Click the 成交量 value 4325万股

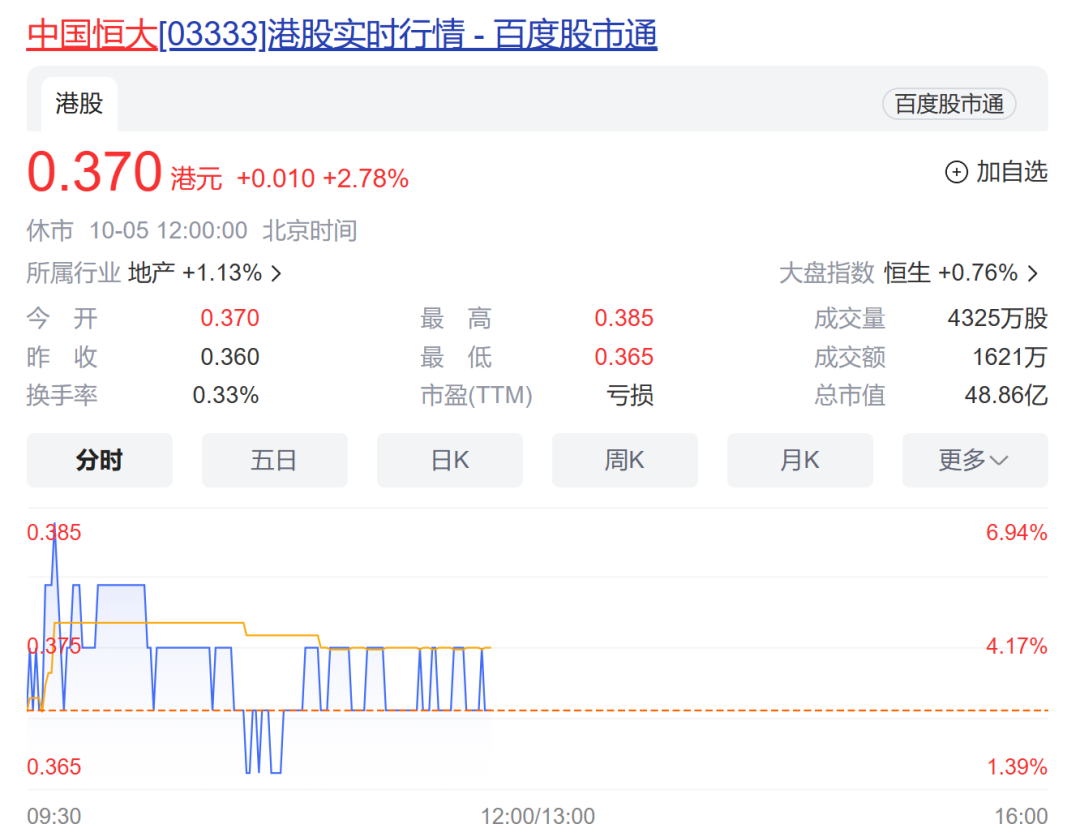click(x=997, y=318)
